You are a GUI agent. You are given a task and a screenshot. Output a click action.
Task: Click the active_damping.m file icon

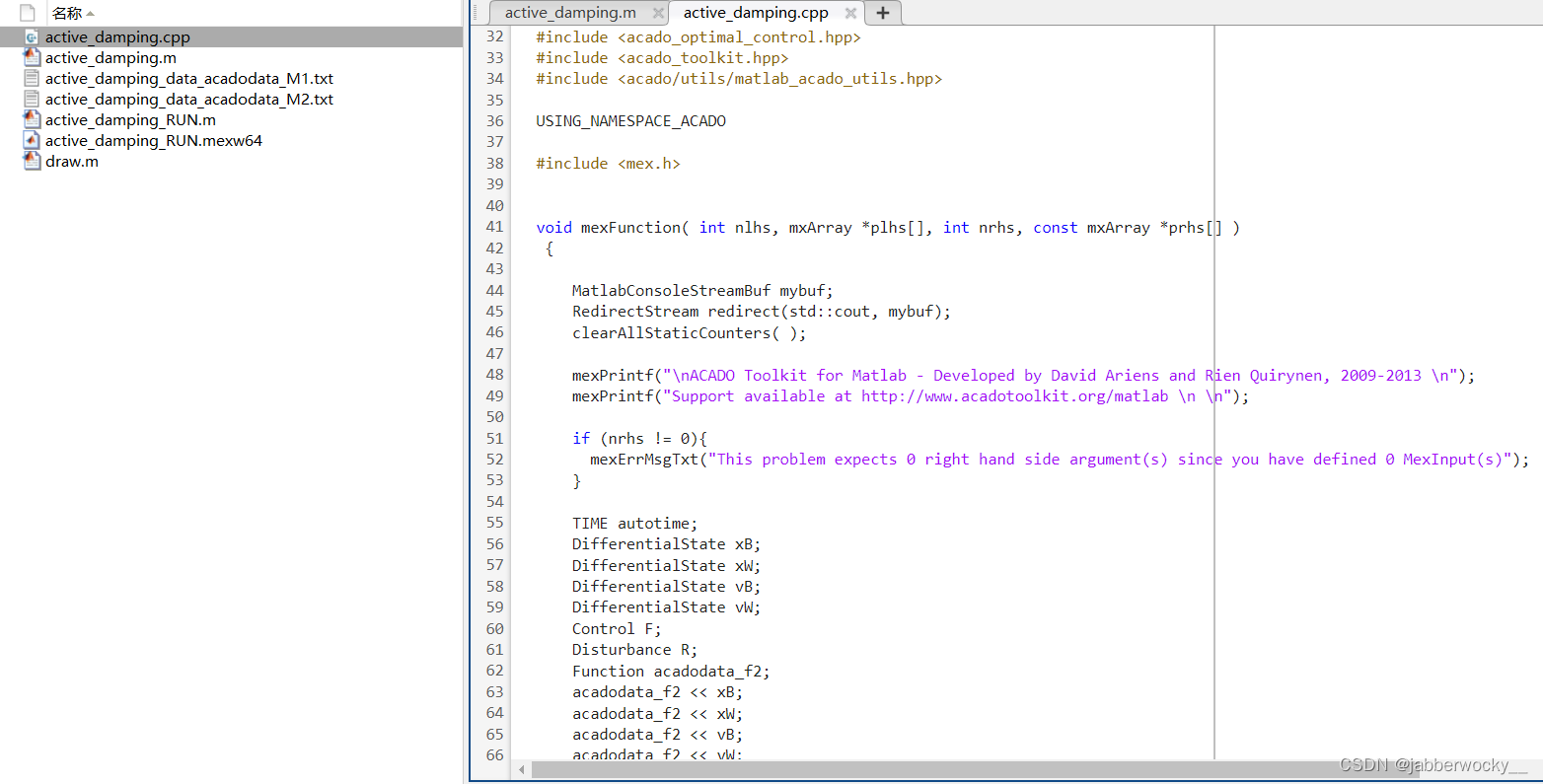click(32, 58)
